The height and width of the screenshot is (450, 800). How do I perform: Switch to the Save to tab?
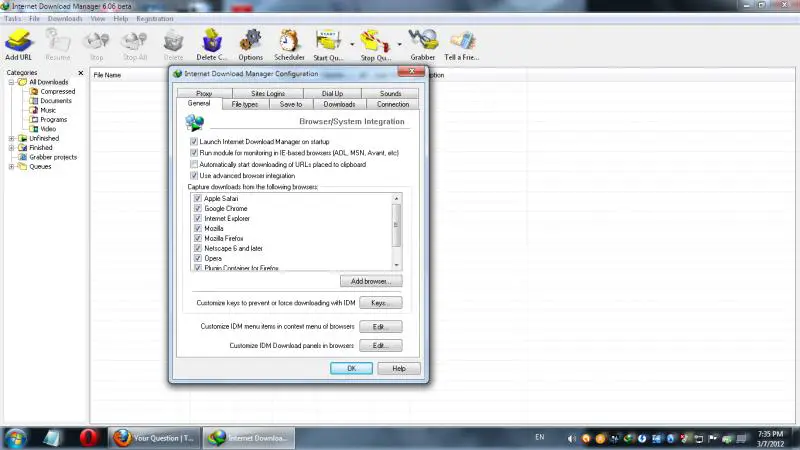291,104
